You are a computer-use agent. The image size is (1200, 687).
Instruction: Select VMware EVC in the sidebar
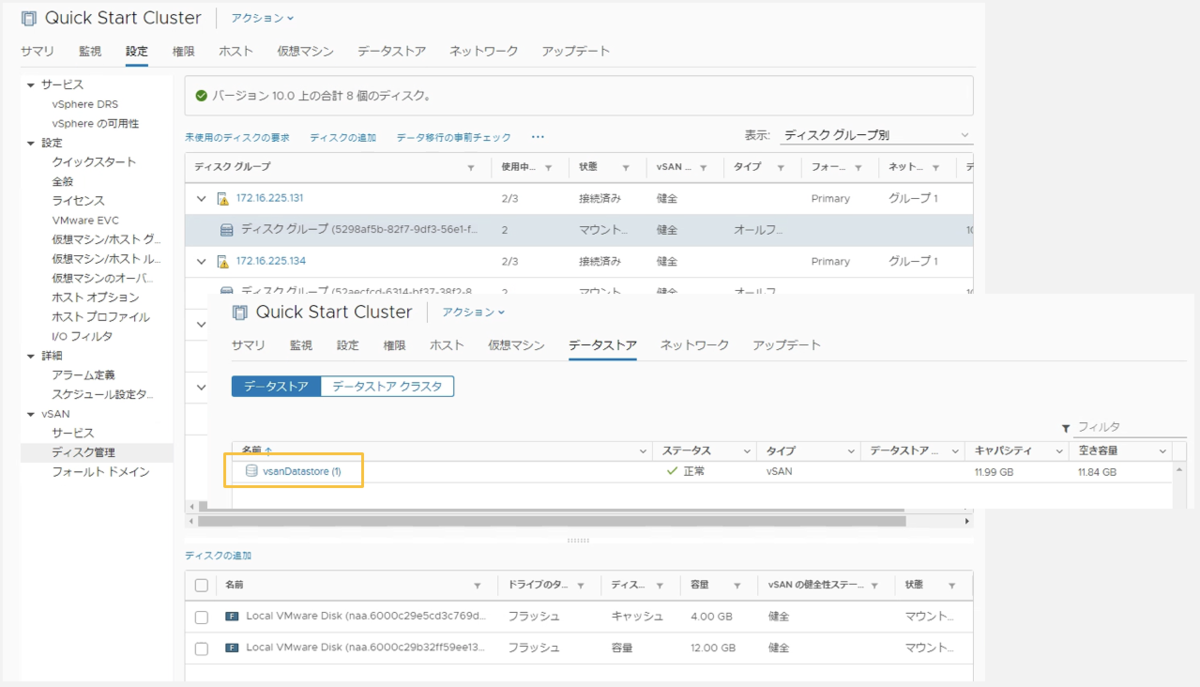click(x=85, y=220)
